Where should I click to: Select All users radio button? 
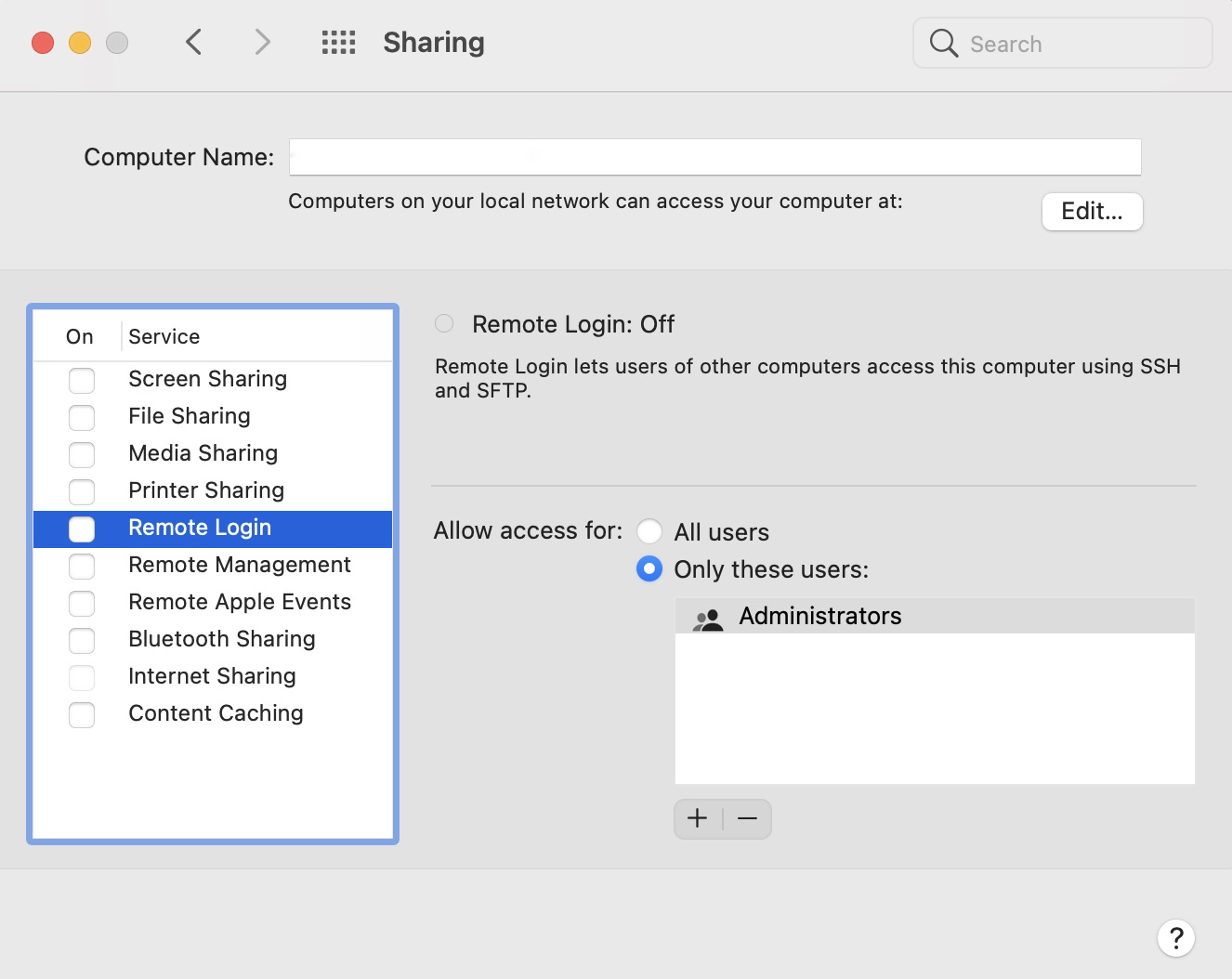[x=649, y=531]
